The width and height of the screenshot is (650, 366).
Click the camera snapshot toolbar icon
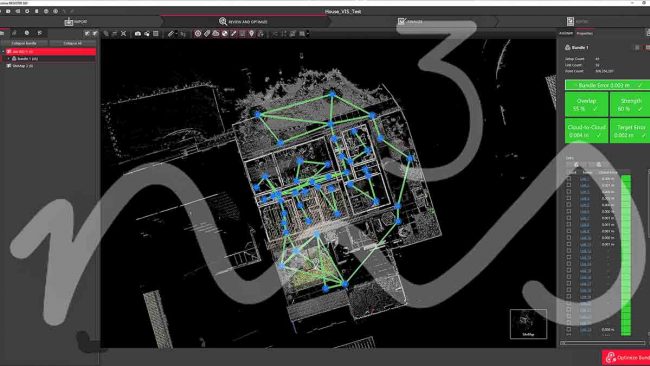(138, 34)
